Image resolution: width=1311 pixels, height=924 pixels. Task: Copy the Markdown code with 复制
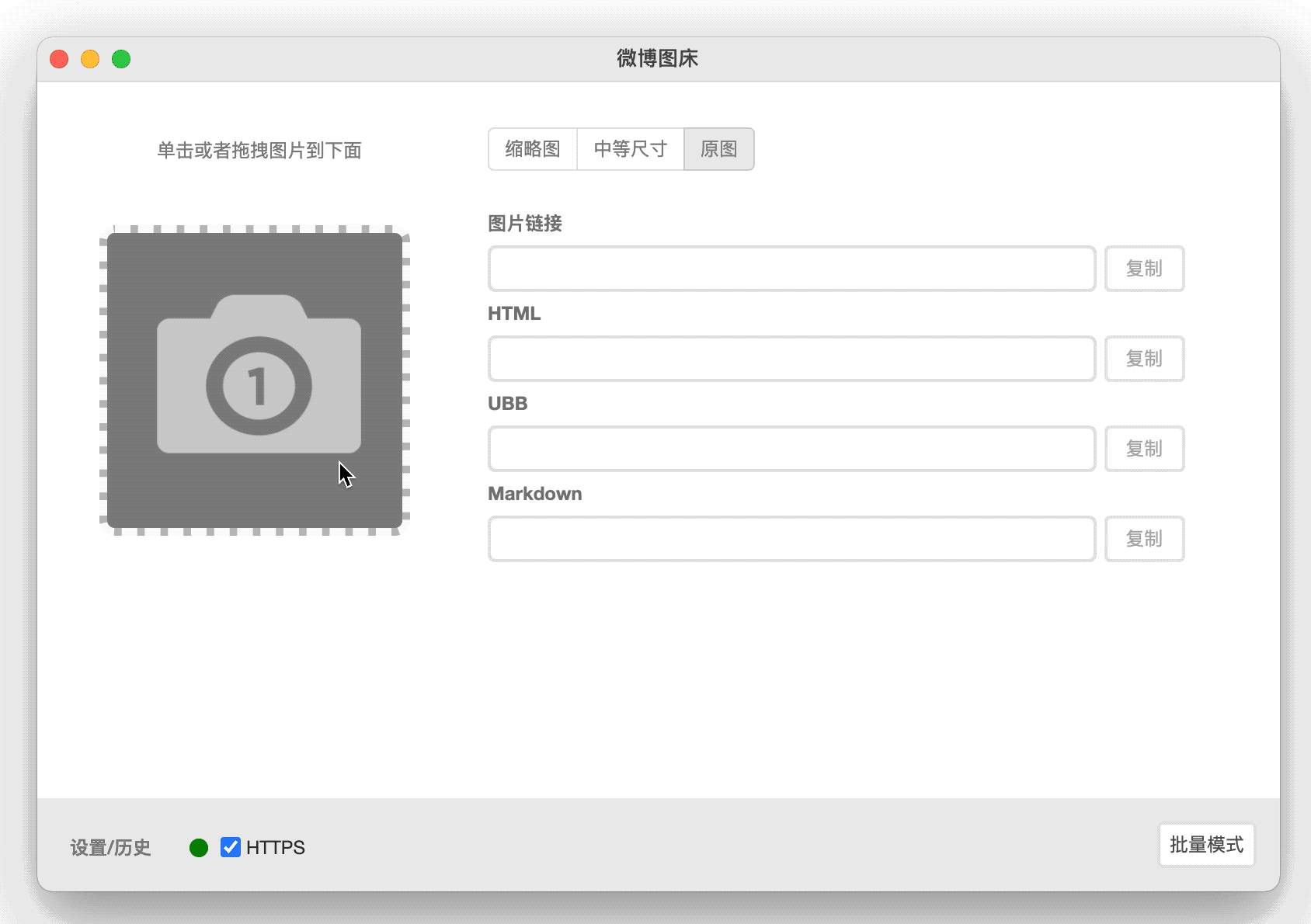(1144, 539)
